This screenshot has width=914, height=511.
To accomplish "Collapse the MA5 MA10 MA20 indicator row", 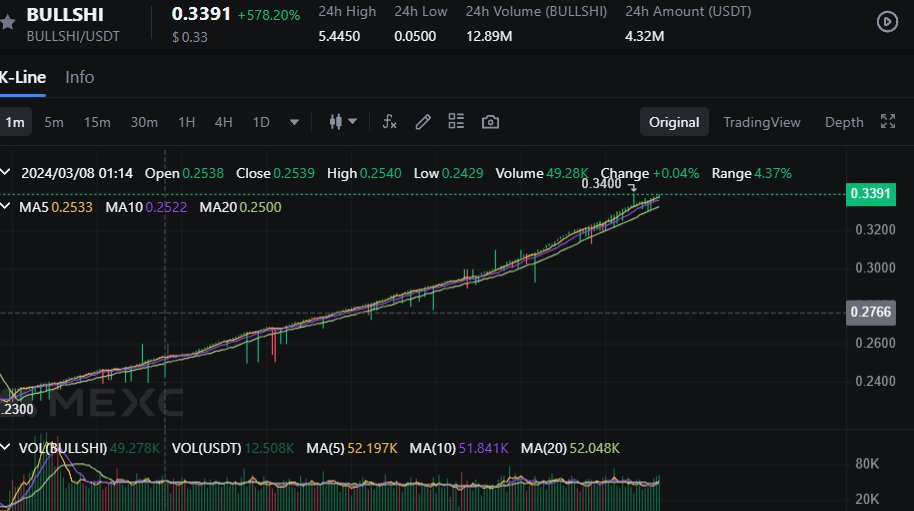I will point(5,206).
